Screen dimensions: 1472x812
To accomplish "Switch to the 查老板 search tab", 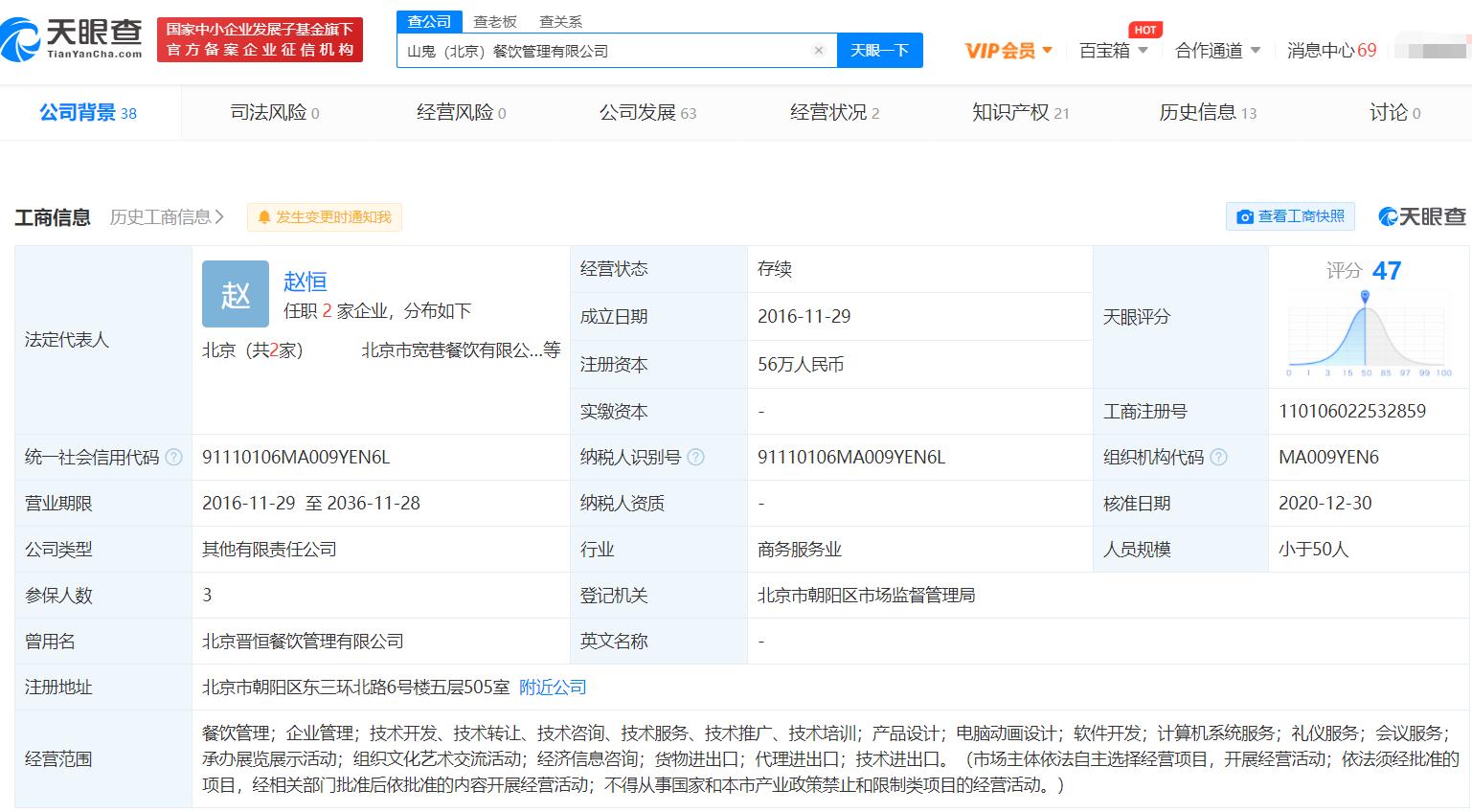I will [x=495, y=21].
